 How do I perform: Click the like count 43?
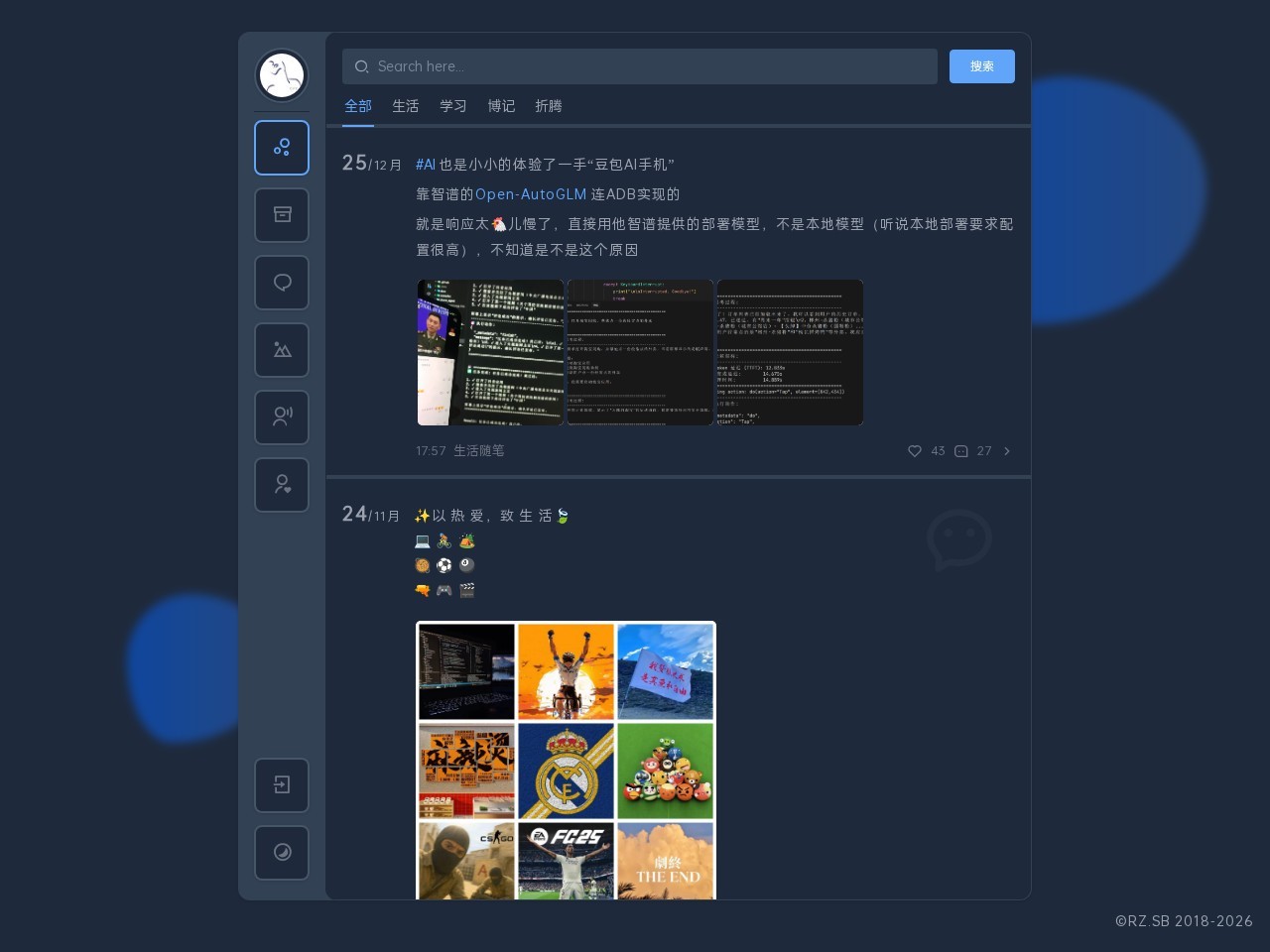tap(938, 451)
